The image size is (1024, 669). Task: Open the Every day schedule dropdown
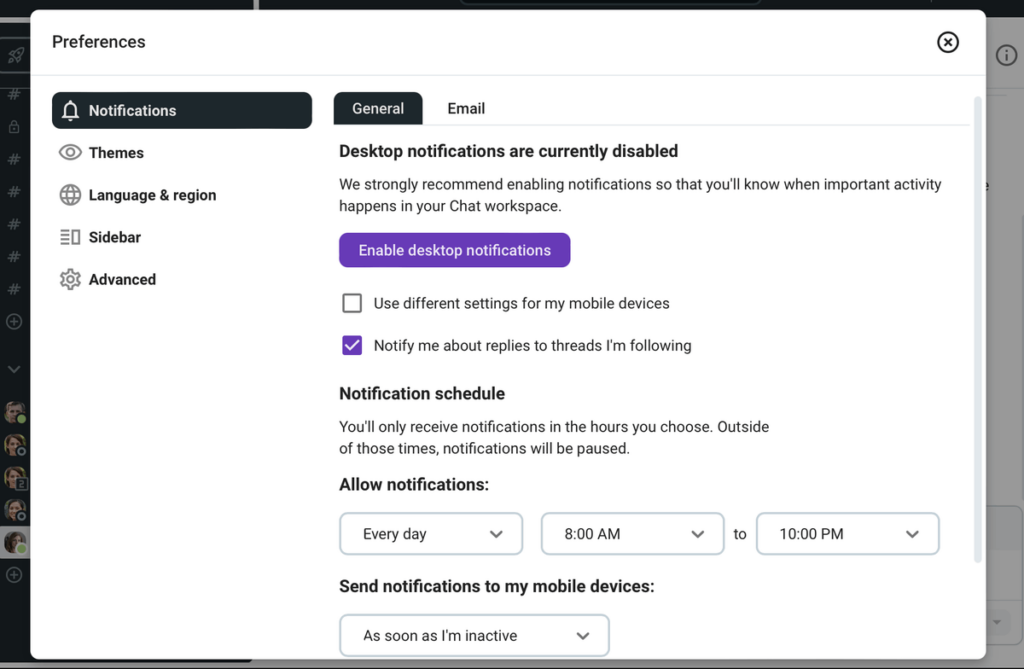[x=431, y=534]
